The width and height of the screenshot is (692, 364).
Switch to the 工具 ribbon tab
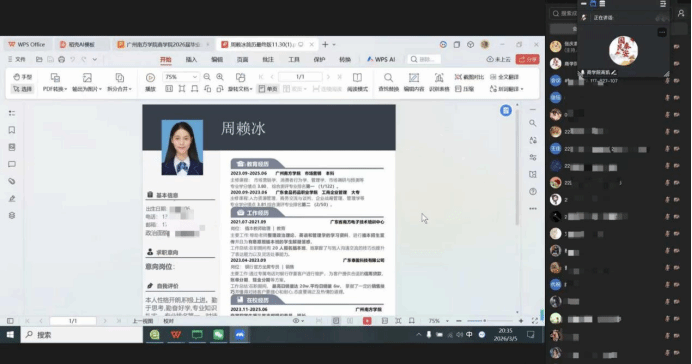293,60
